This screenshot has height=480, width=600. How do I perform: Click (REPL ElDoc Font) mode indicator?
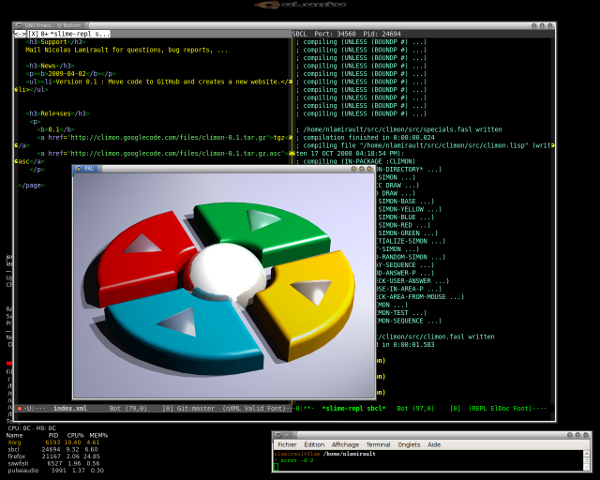click(500, 408)
